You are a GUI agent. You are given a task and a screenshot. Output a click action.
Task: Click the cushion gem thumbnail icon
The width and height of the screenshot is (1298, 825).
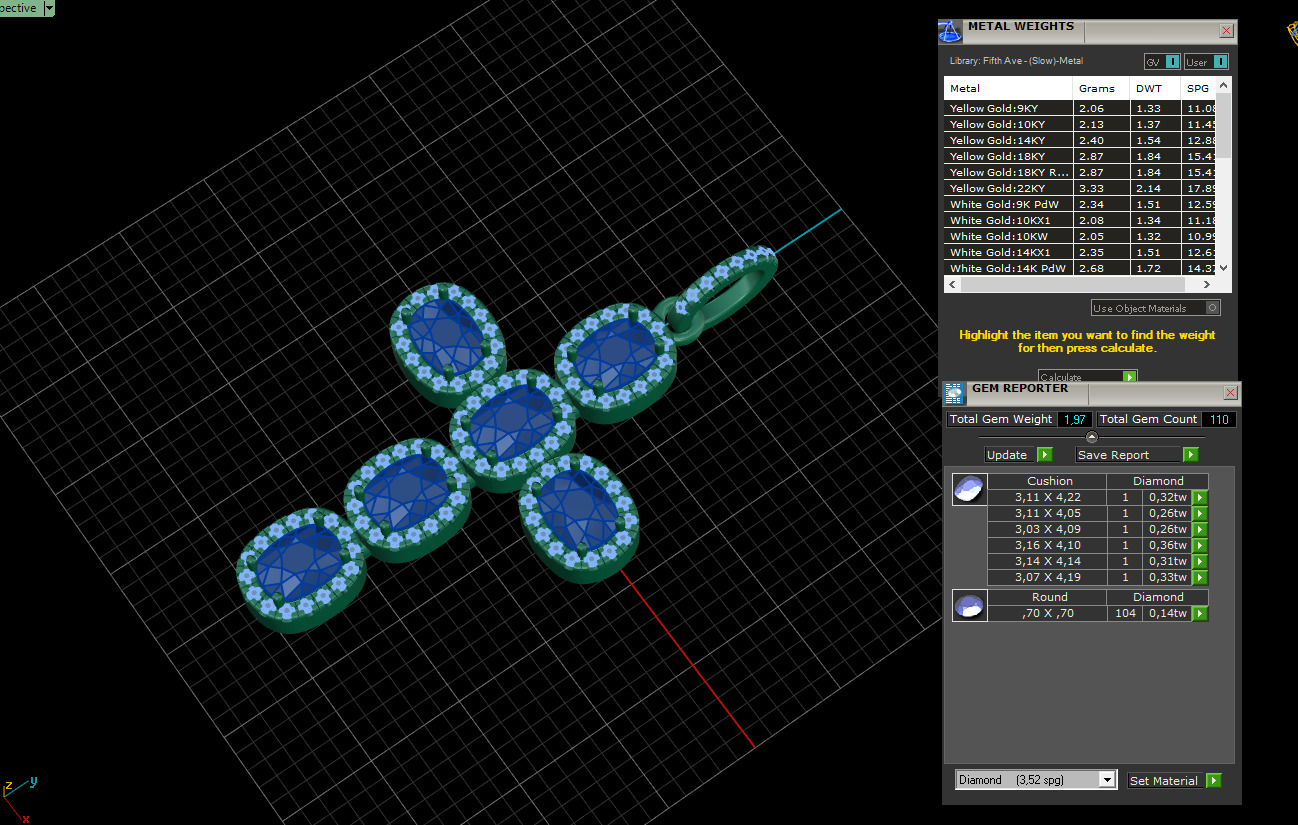click(x=969, y=490)
